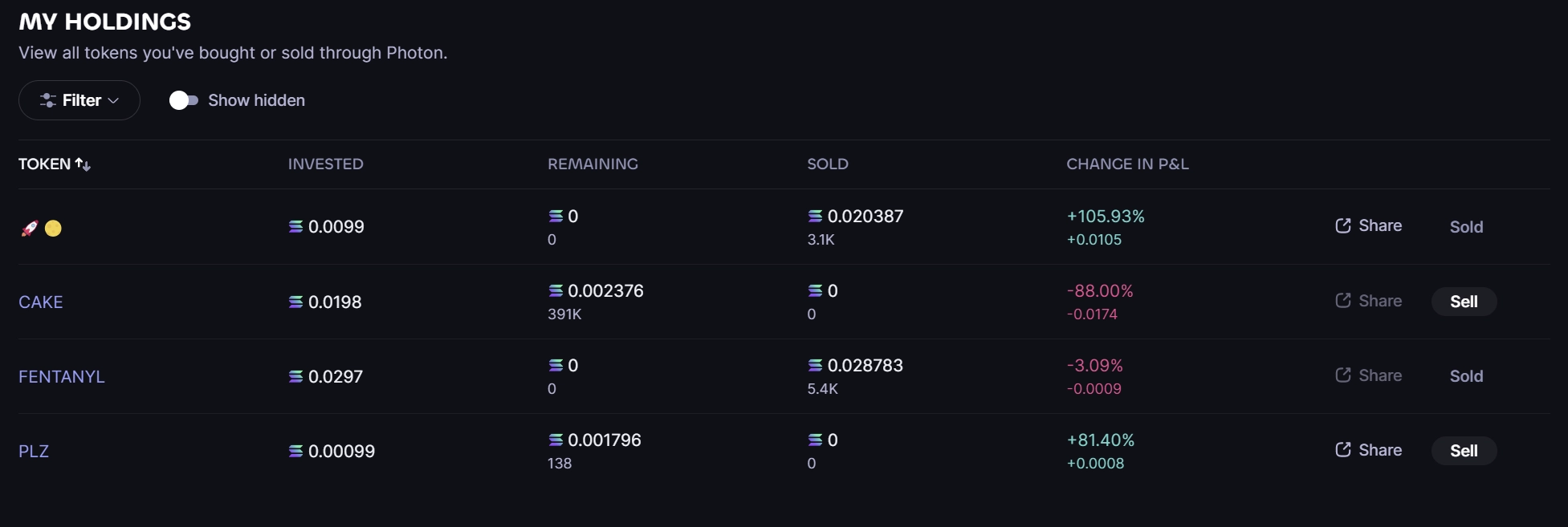
Task: Sell the PLZ holding
Action: point(1464,451)
